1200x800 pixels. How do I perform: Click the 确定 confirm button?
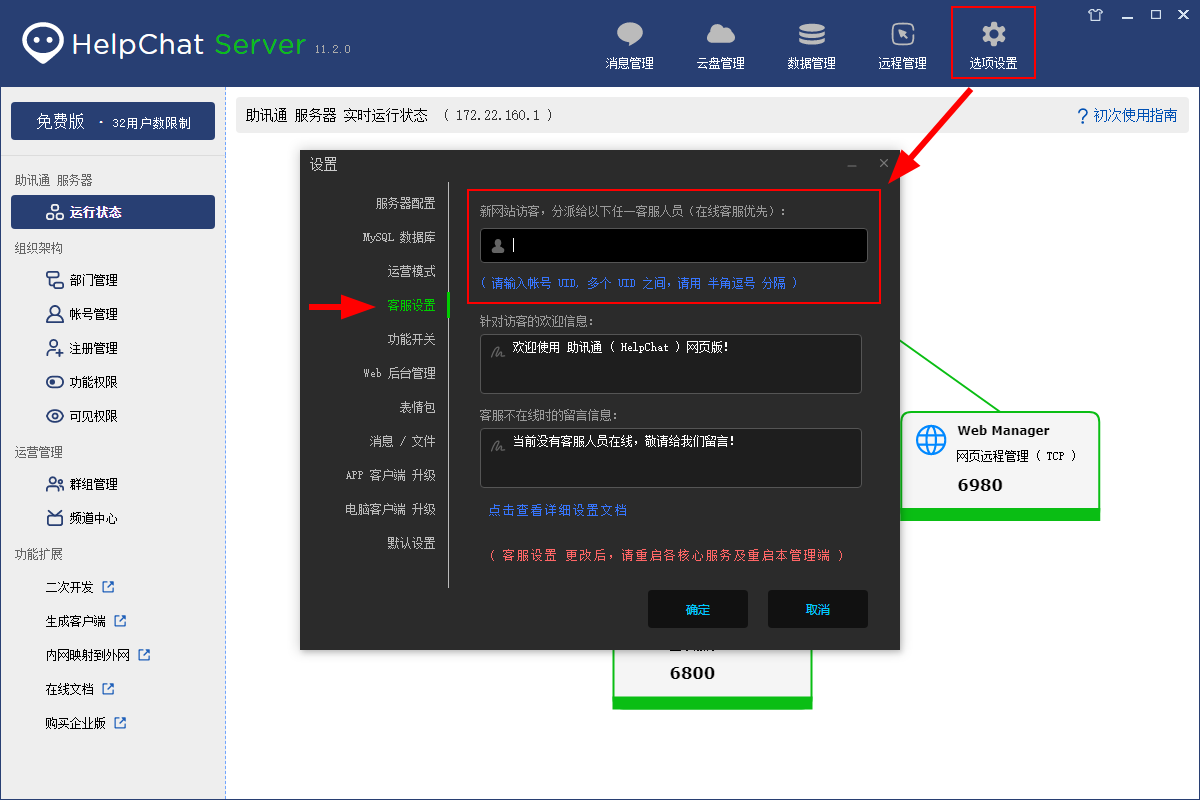tap(698, 609)
